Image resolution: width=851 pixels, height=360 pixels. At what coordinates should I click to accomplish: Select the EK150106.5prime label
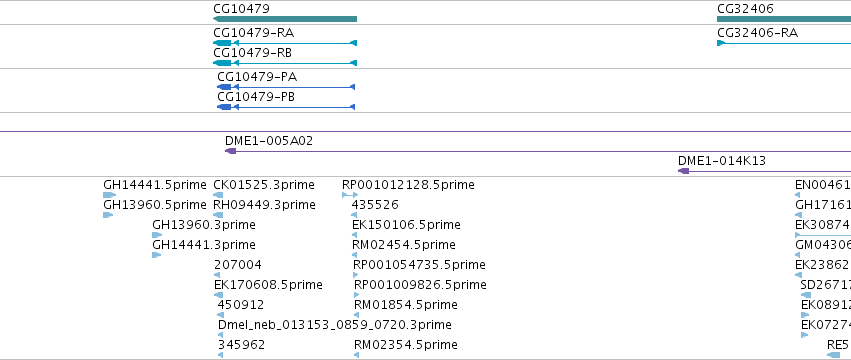tap(406, 225)
